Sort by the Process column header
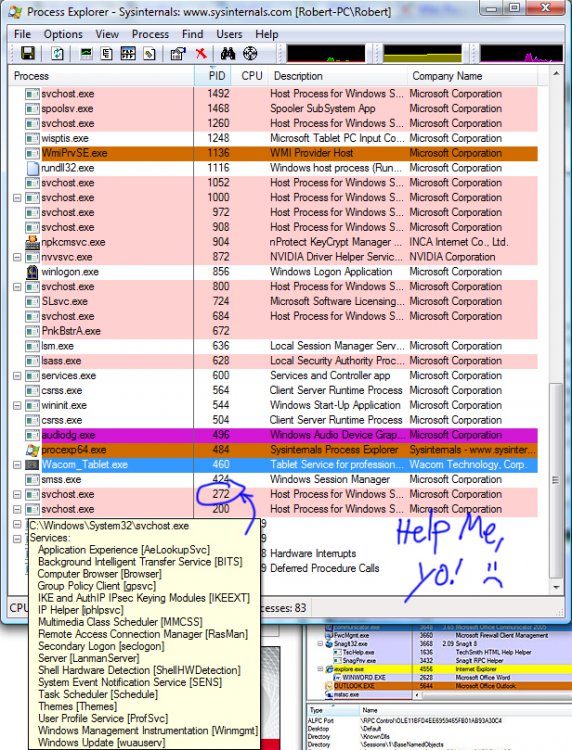This screenshot has height=750, width=572. point(101,76)
